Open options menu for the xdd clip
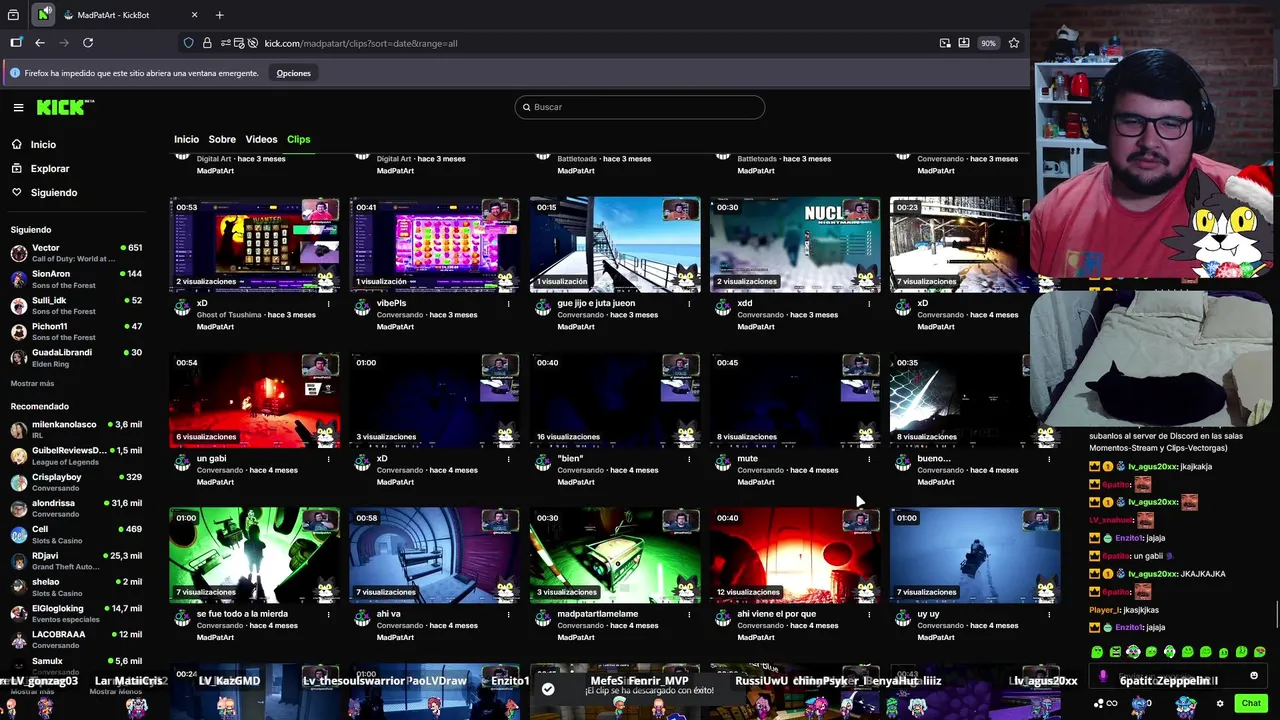This screenshot has height=720, width=1280. pyautogui.click(x=869, y=304)
